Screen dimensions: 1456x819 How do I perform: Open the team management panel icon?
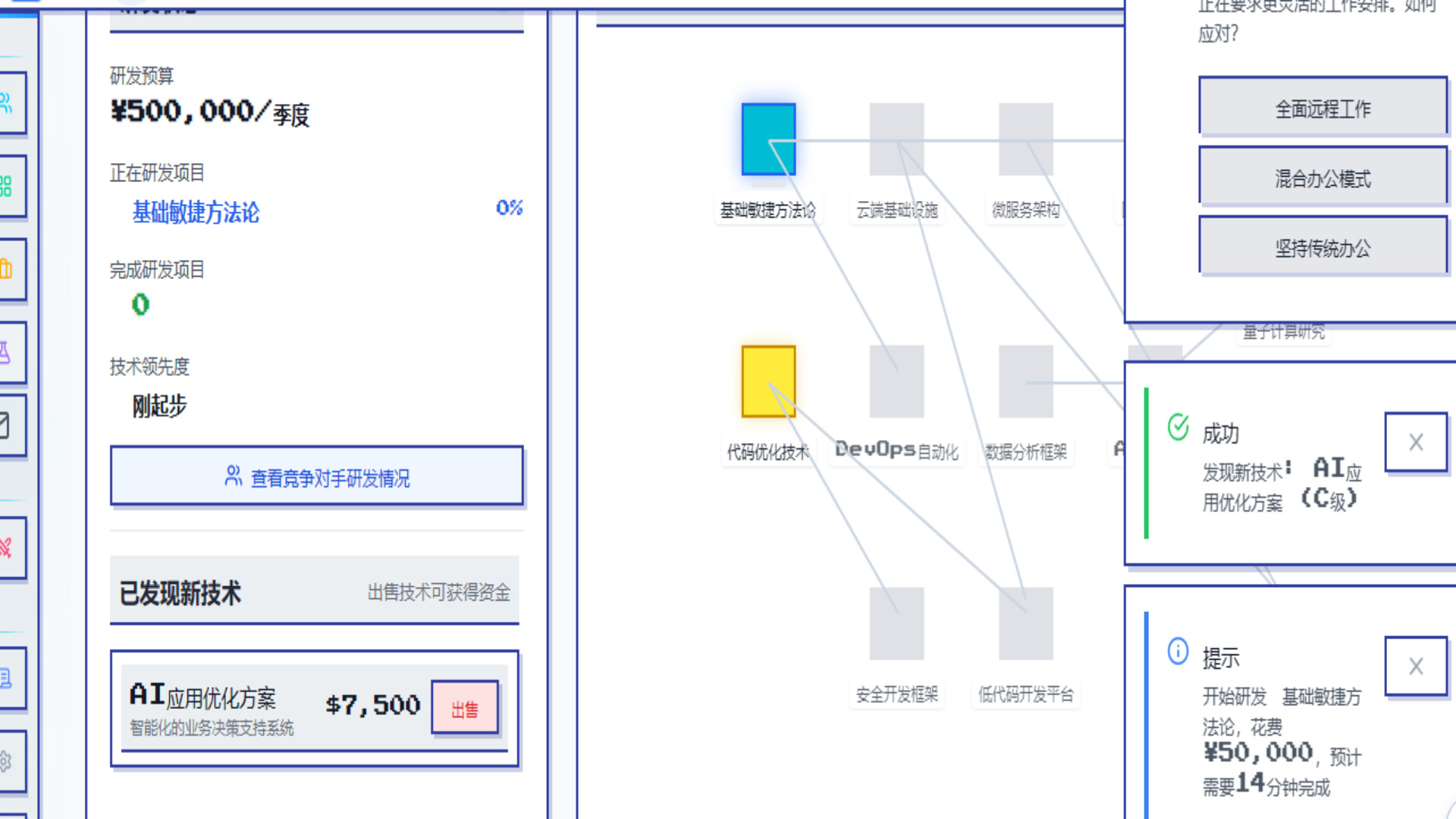click(x=8, y=104)
